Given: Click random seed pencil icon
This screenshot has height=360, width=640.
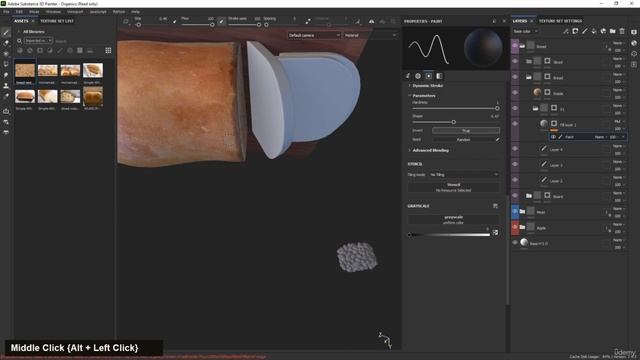Looking at the screenshot, I should [497, 140].
